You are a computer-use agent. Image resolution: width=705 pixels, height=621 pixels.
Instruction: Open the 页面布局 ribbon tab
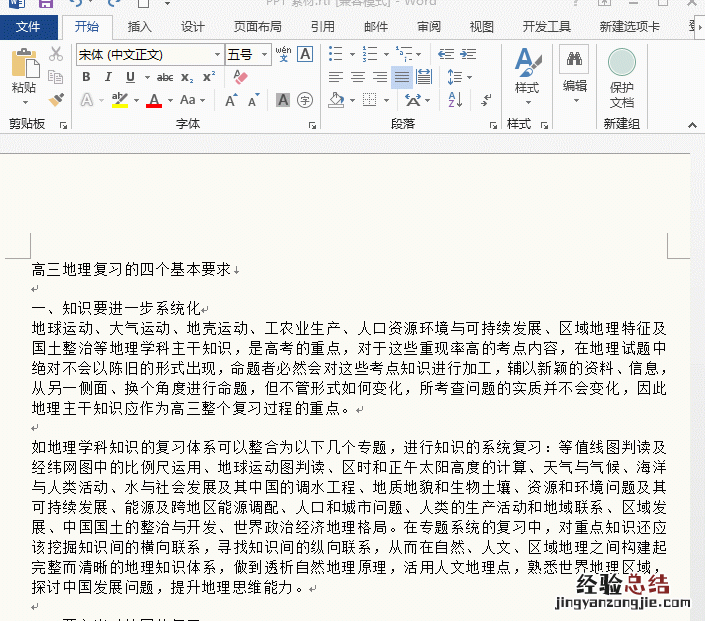pos(257,27)
